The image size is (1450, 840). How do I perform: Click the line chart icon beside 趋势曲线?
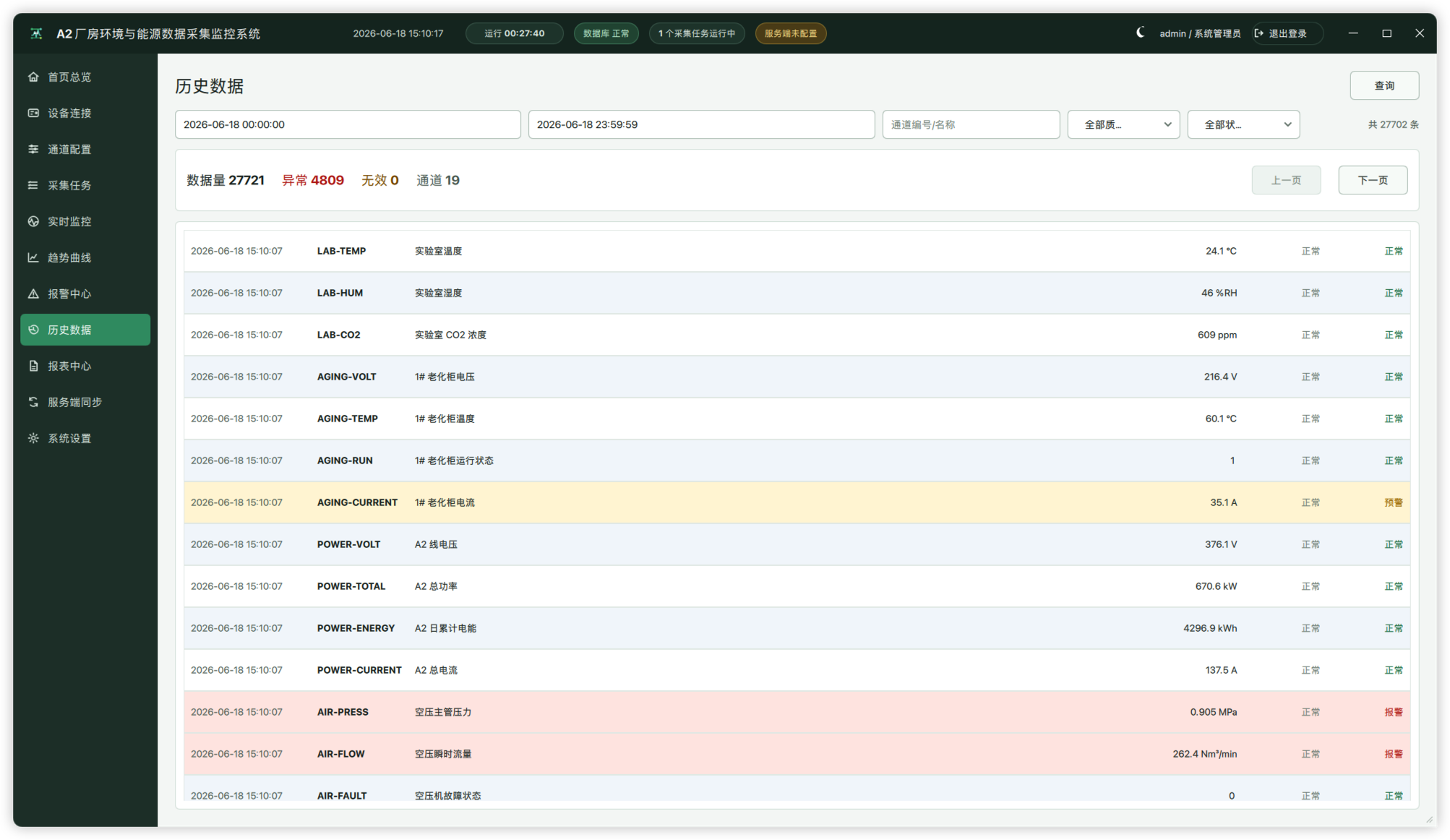(x=33, y=257)
